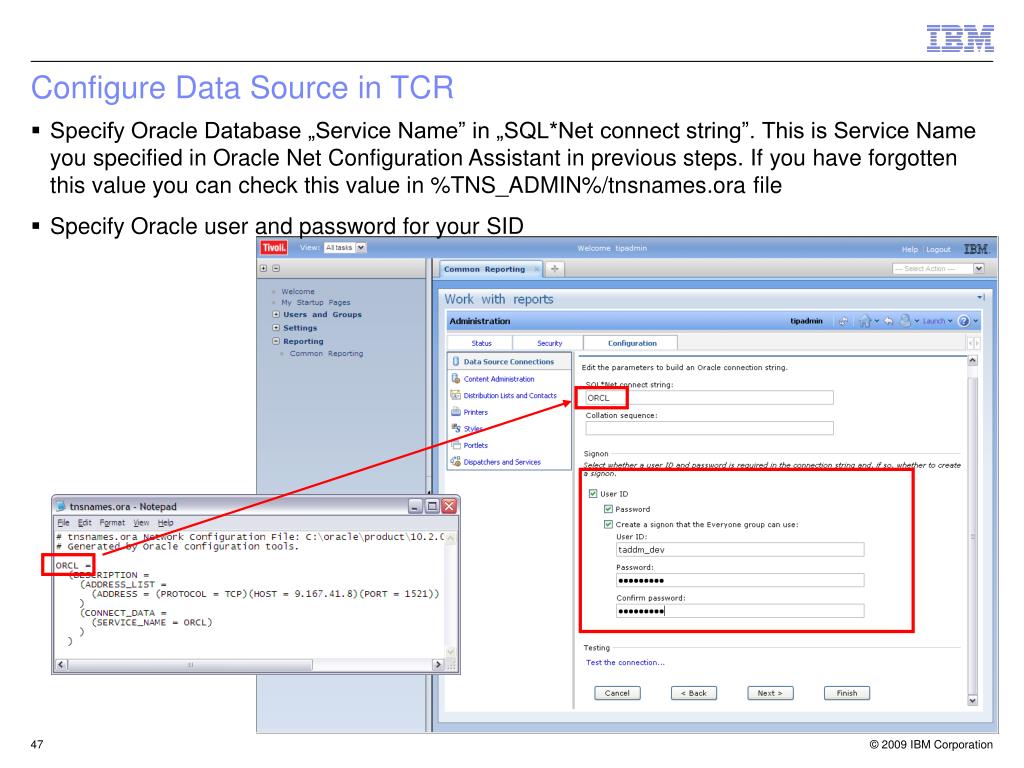Open the Notepad Help menu
Viewport: 1024px width, 768px height.
[x=165, y=522]
